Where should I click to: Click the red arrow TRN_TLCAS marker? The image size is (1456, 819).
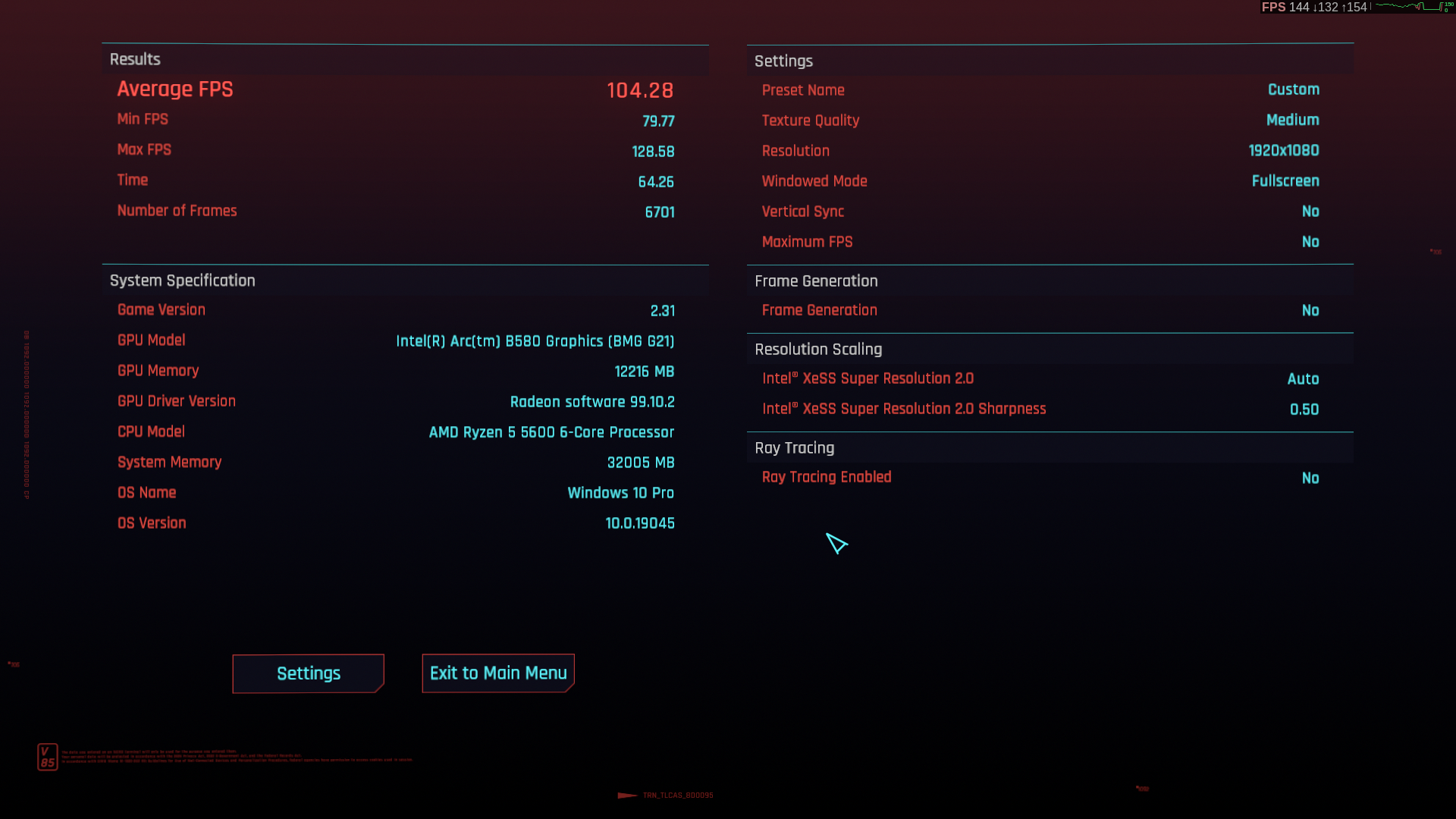[627, 795]
